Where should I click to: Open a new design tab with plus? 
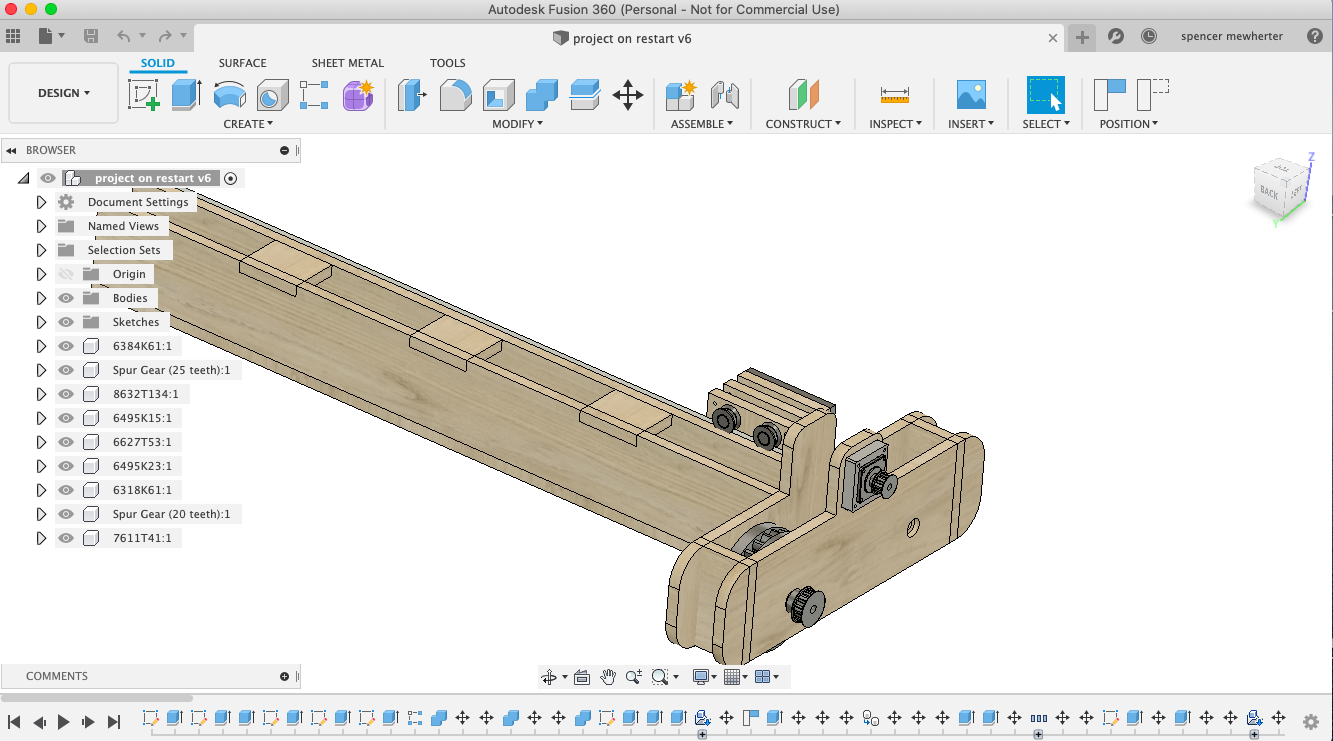[x=1082, y=37]
